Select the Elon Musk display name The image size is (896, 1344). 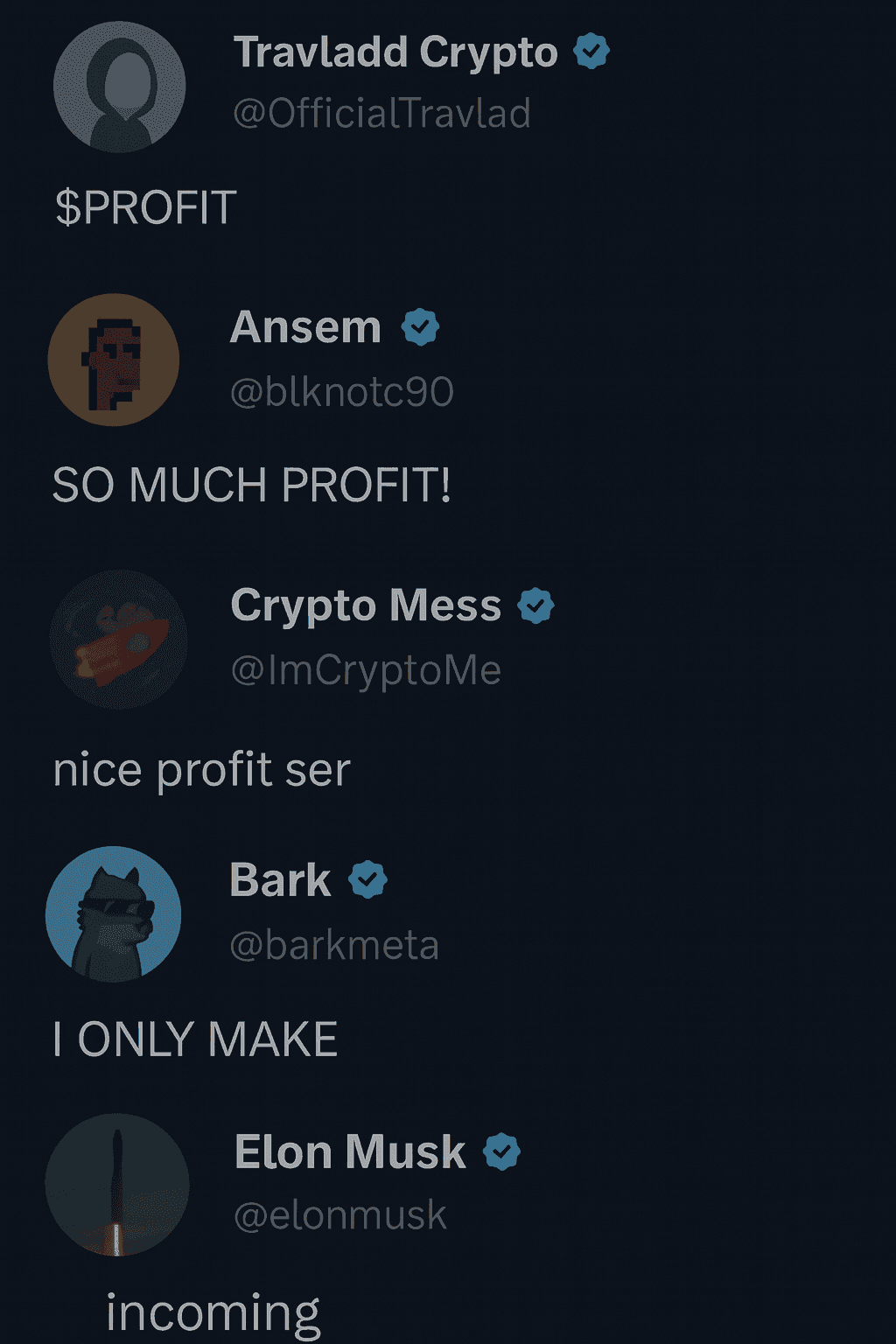(x=350, y=1151)
